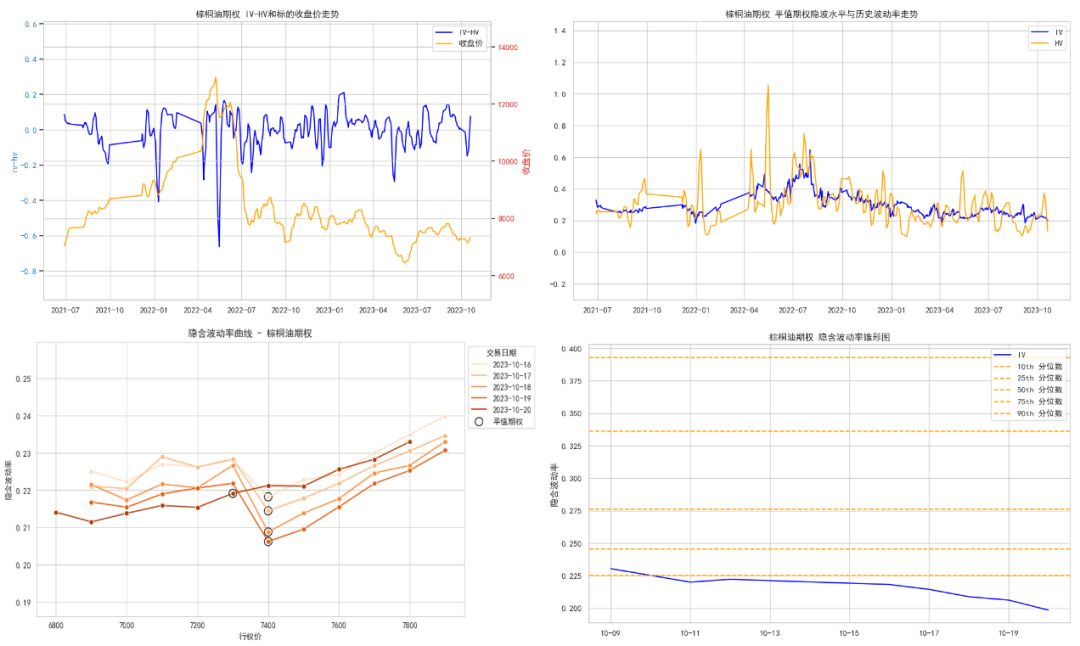This screenshot has width=1080, height=646.
Task: Click the "行权价" x-axis label
Action: 250,636
